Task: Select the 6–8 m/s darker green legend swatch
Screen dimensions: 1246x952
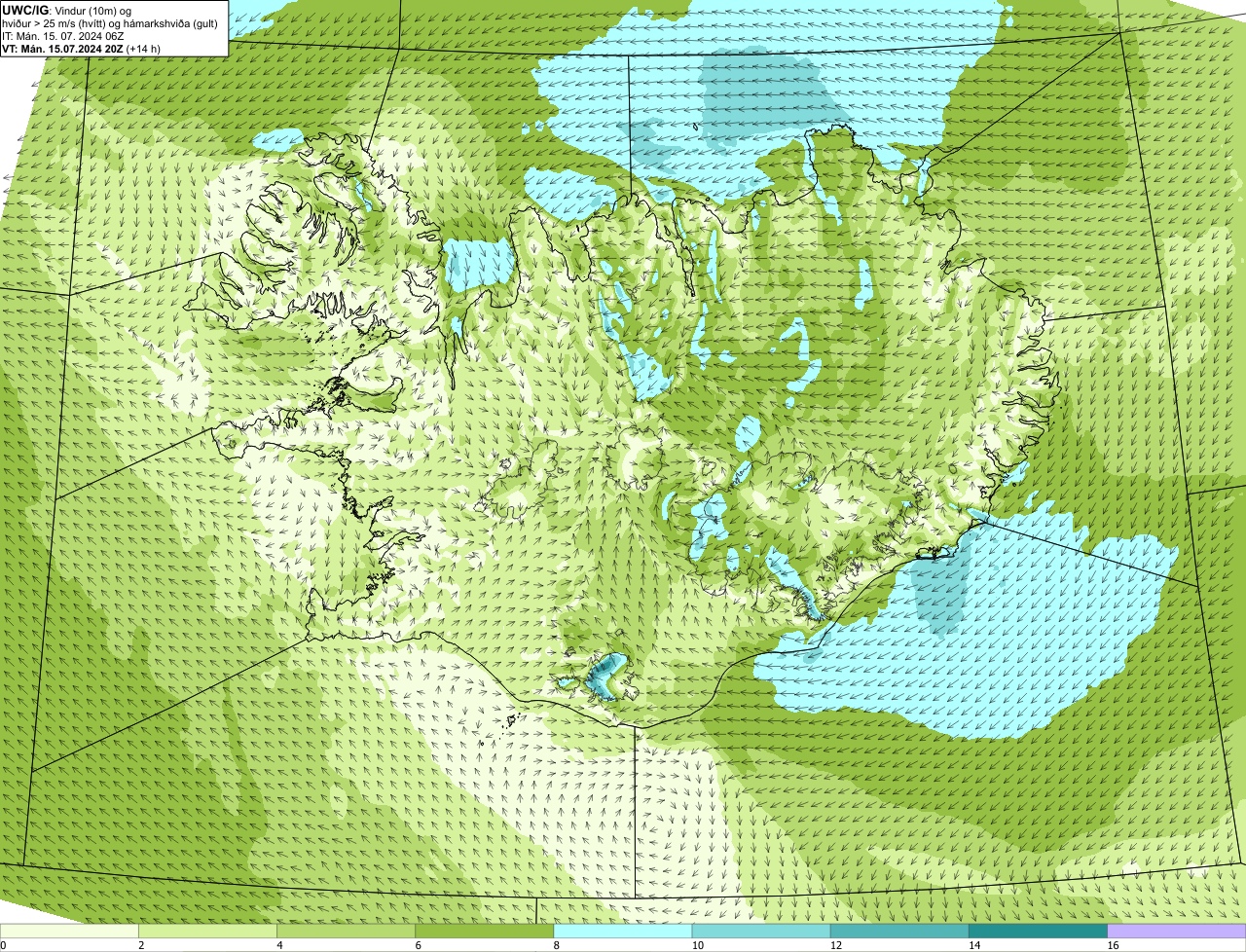Action: point(485,931)
